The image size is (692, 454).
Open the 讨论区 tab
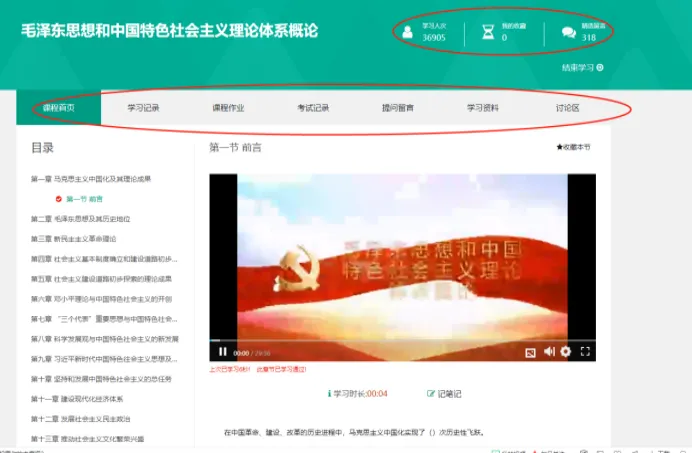567,108
